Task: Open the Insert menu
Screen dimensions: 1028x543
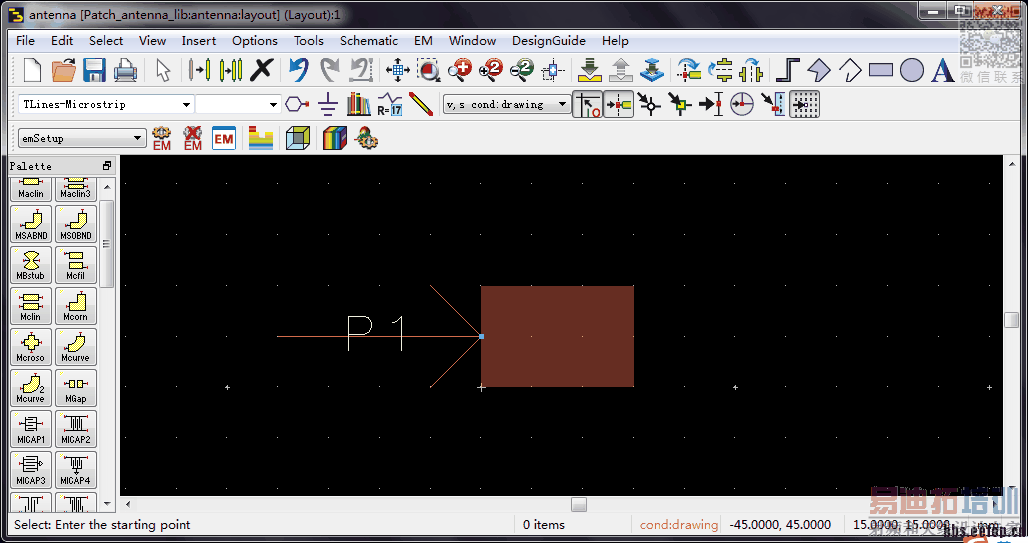Action: point(199,41)
